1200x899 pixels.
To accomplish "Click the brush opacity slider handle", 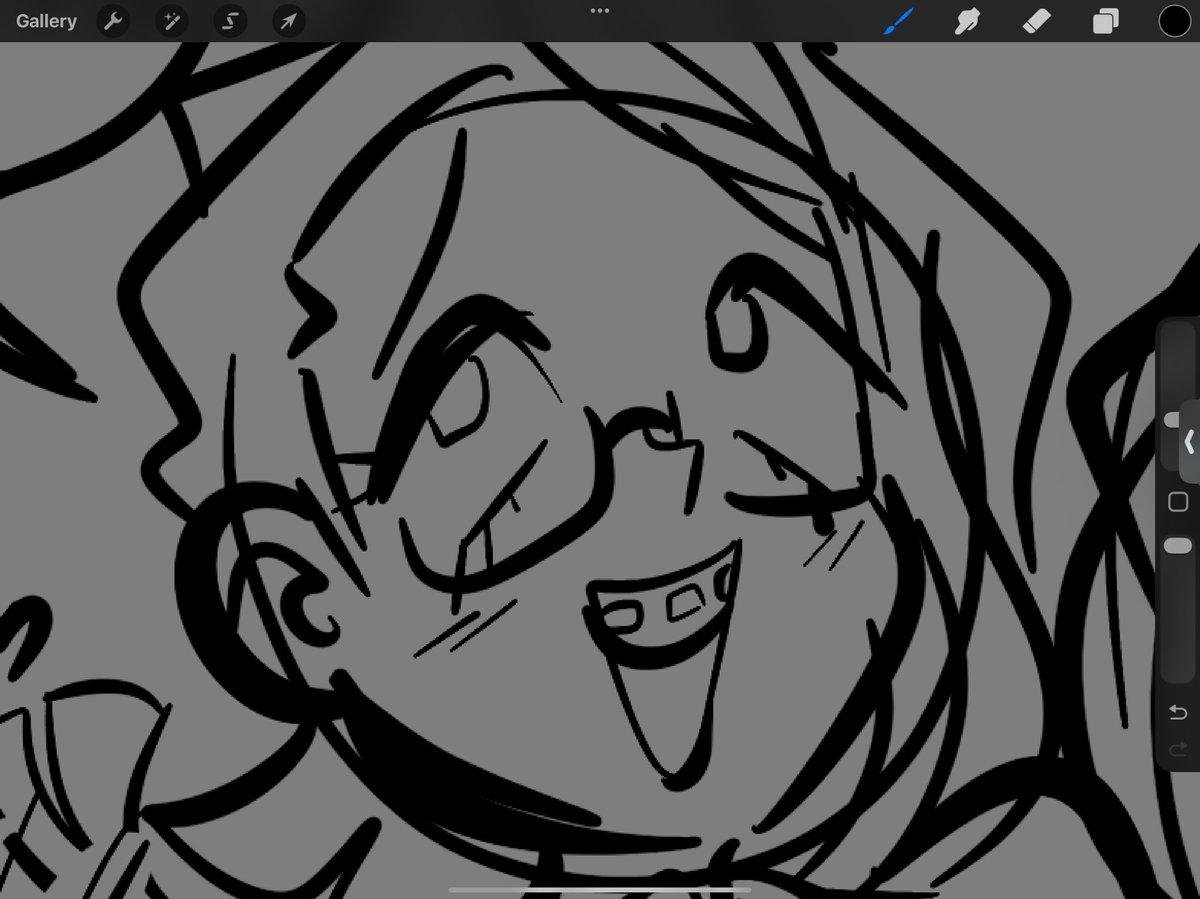I will (x=1178, y=545).
